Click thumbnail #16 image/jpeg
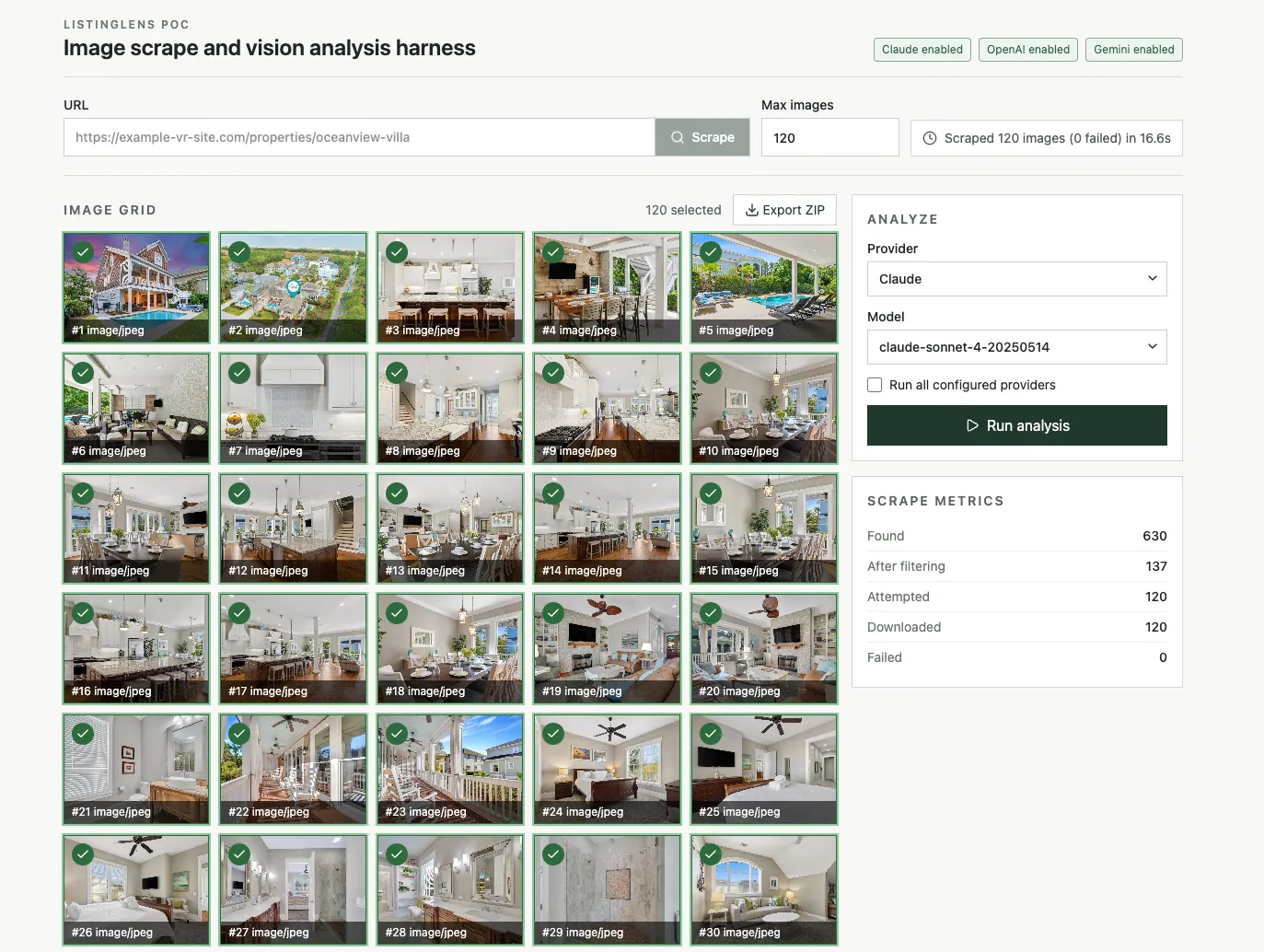Viewport: 1264px width, 952px height. (x=136, y=649)
